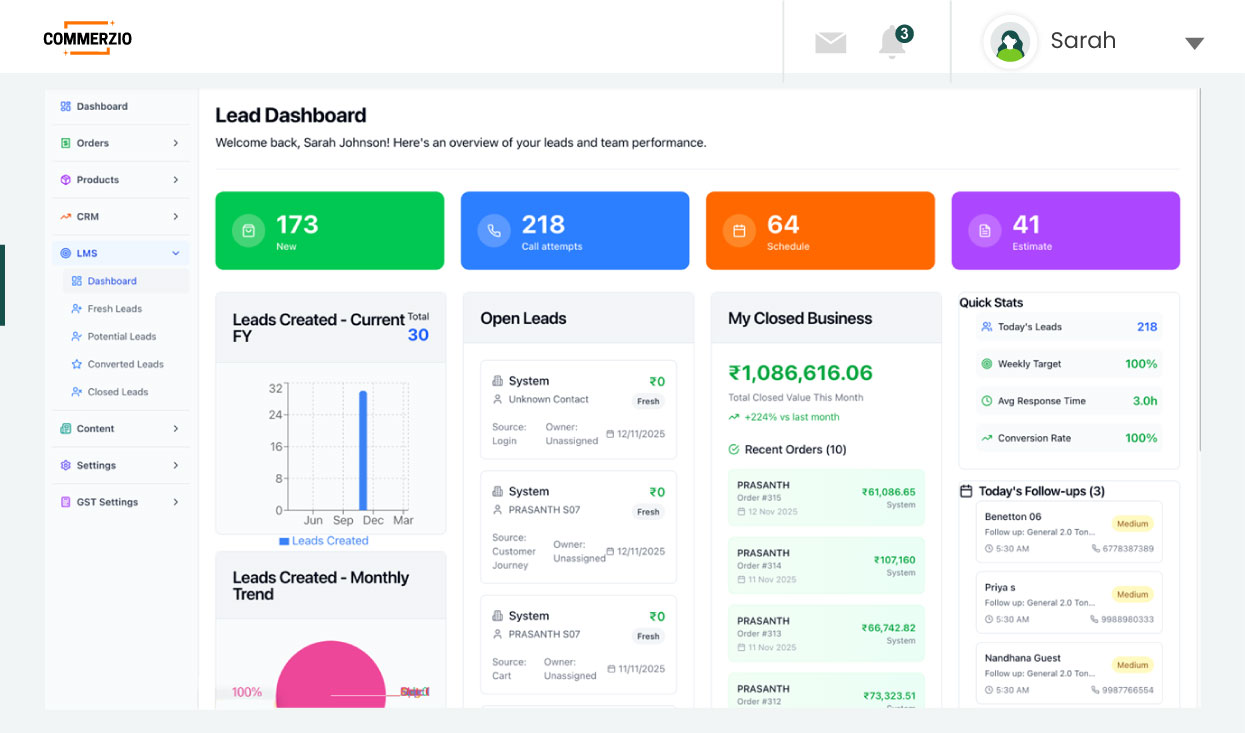Screen dimensions: 1245x733
Task: Click the calendar icon on Schedule card
Action: pos(739,230)
